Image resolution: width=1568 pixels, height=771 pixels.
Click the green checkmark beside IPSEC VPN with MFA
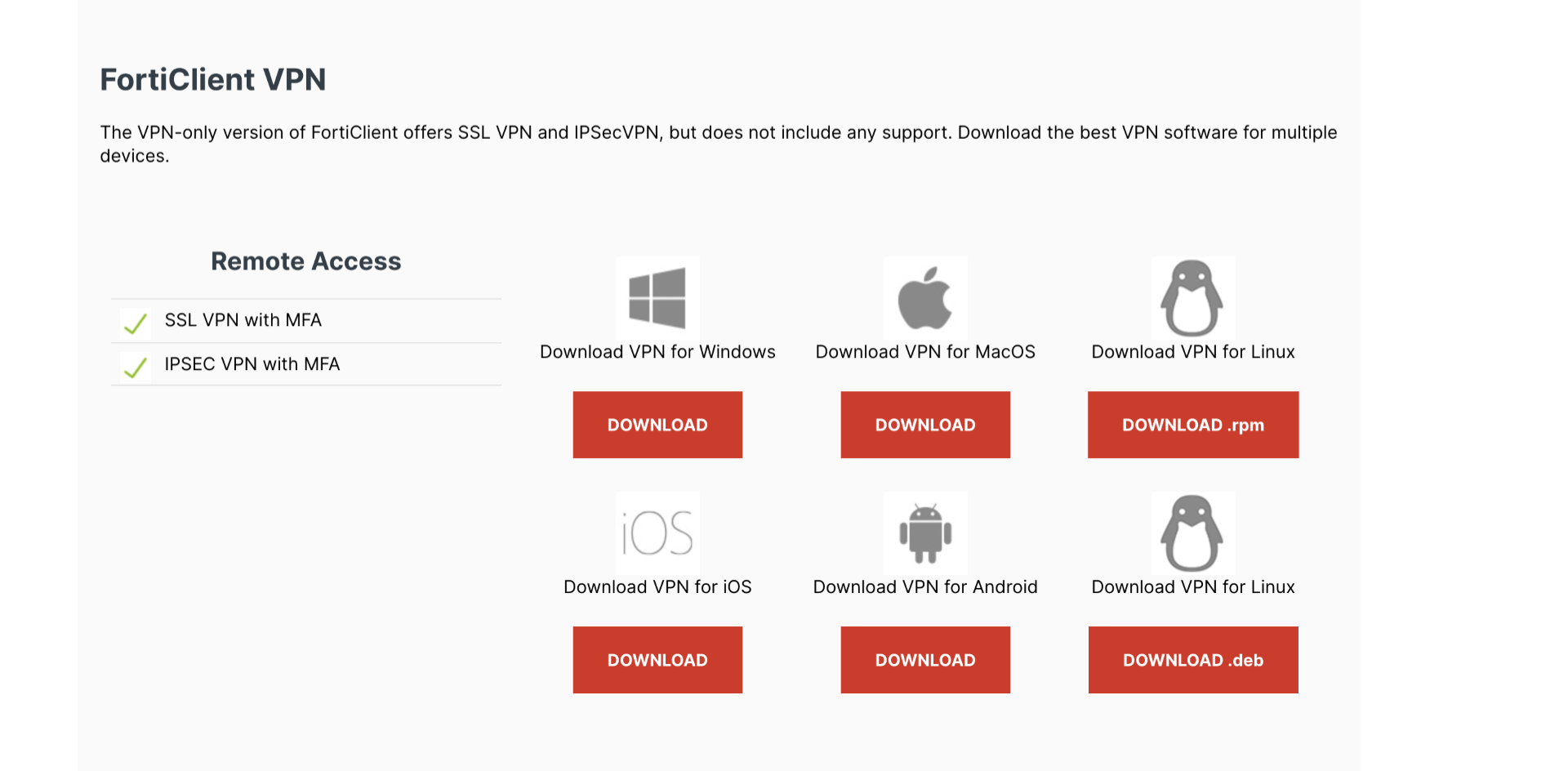point(136,367)
